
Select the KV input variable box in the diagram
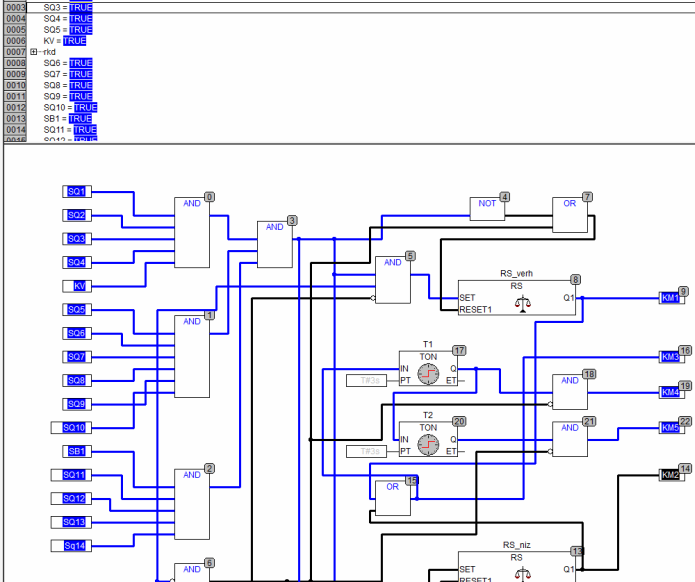click(77, 286)
